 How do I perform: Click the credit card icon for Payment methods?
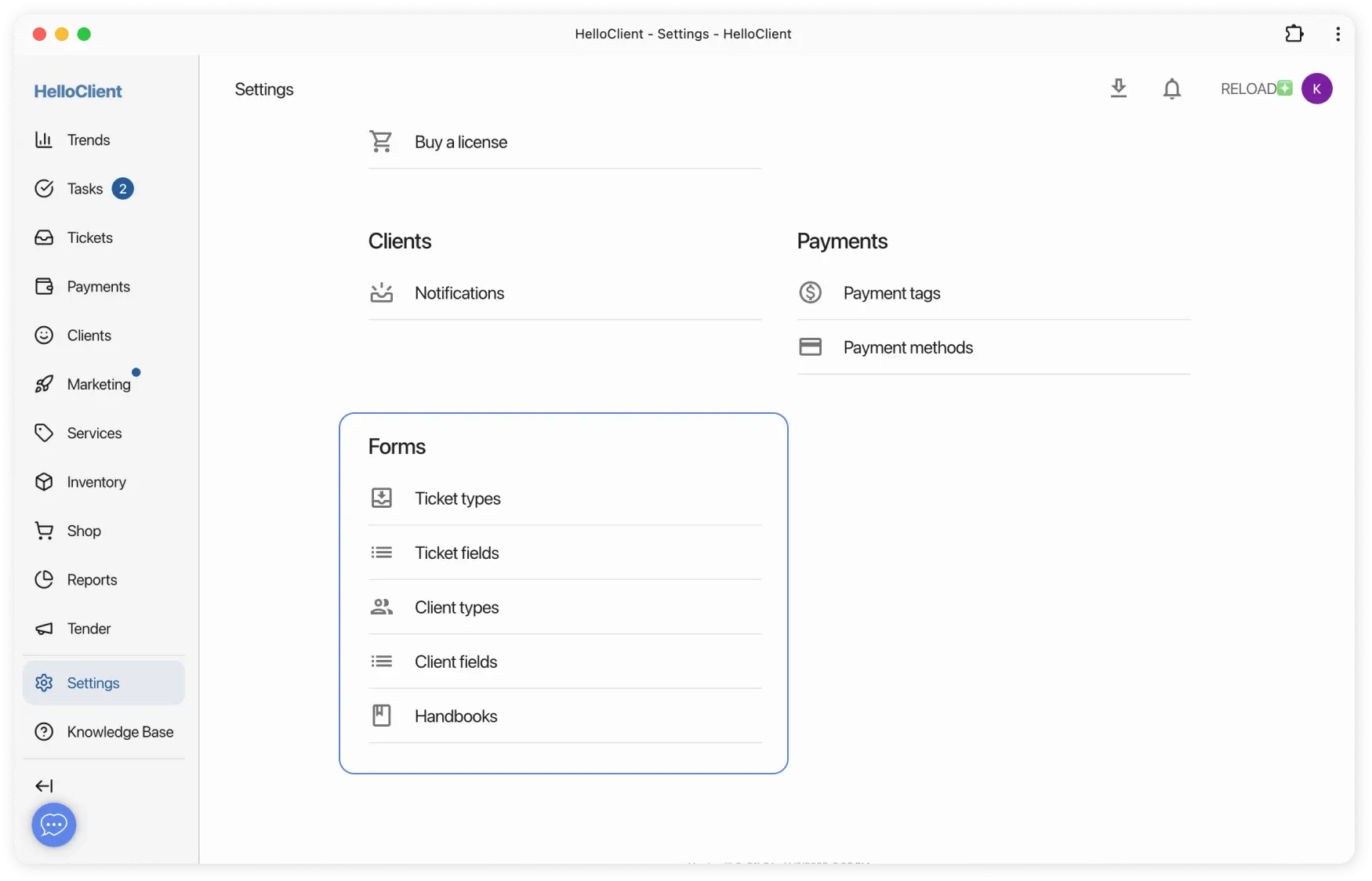point(811,346)
